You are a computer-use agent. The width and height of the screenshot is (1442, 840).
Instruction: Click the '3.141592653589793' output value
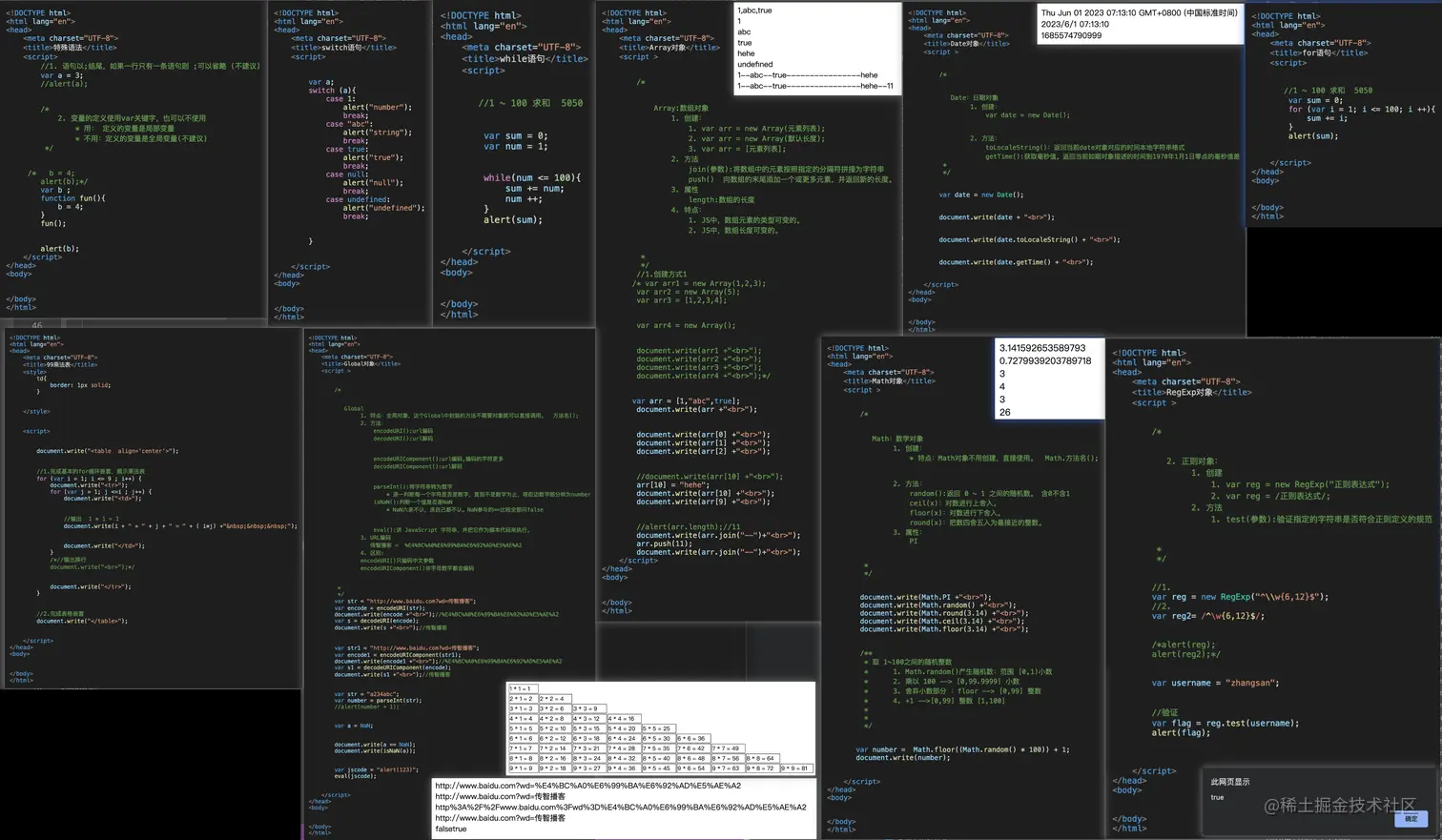pos(1042,348)
